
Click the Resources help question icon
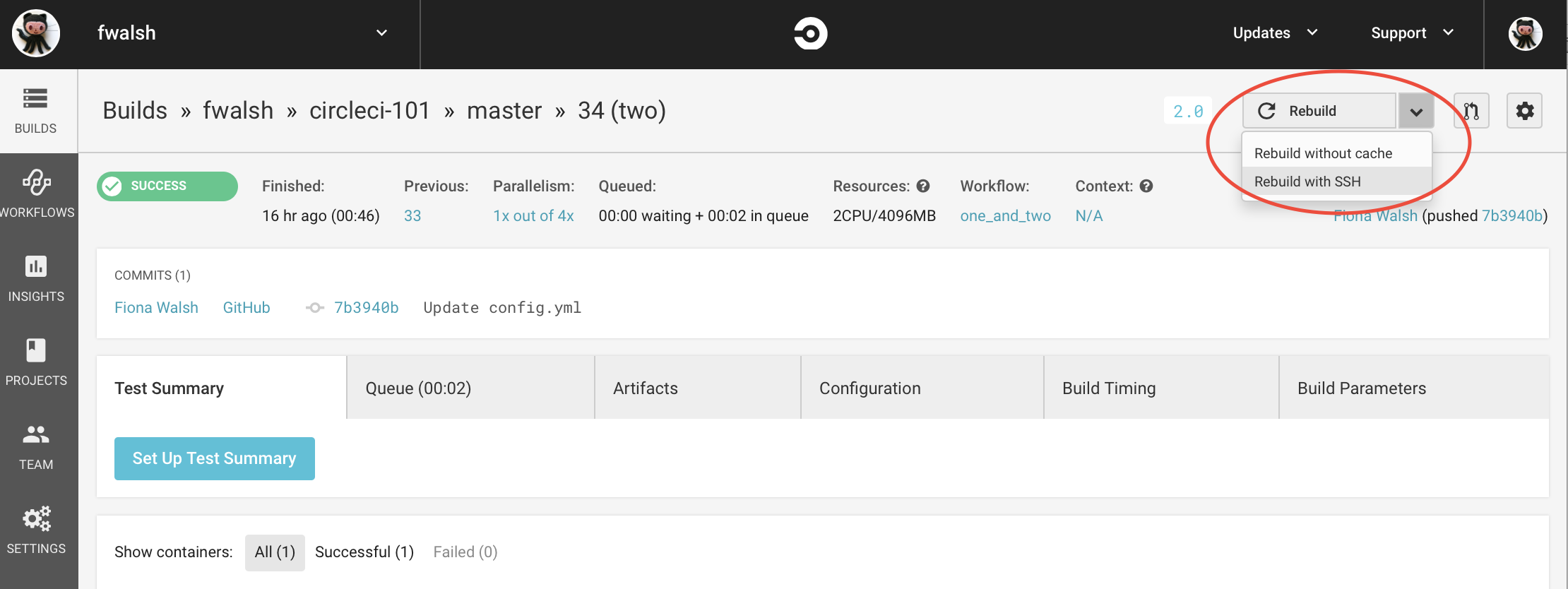(923, 186)
